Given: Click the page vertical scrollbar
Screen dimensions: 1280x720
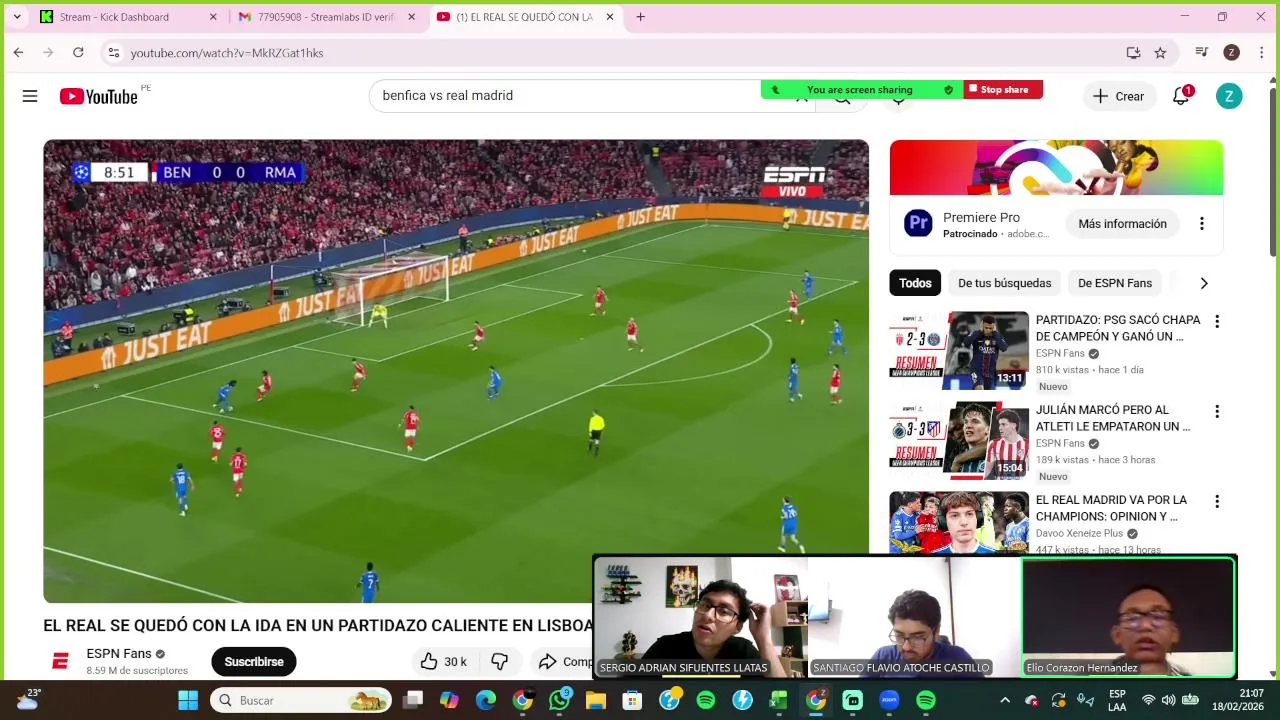Looking at the screenshot, I should point(1273,170).
